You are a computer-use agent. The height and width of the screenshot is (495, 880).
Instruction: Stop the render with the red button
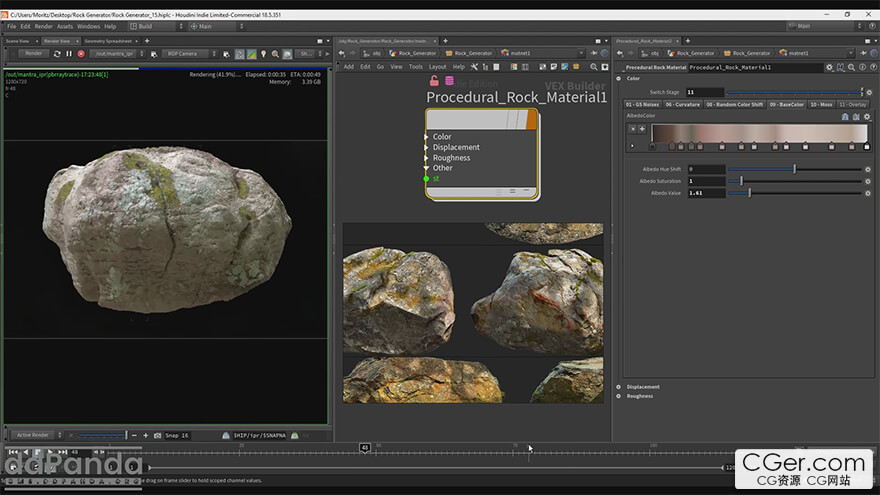(81, 53)
